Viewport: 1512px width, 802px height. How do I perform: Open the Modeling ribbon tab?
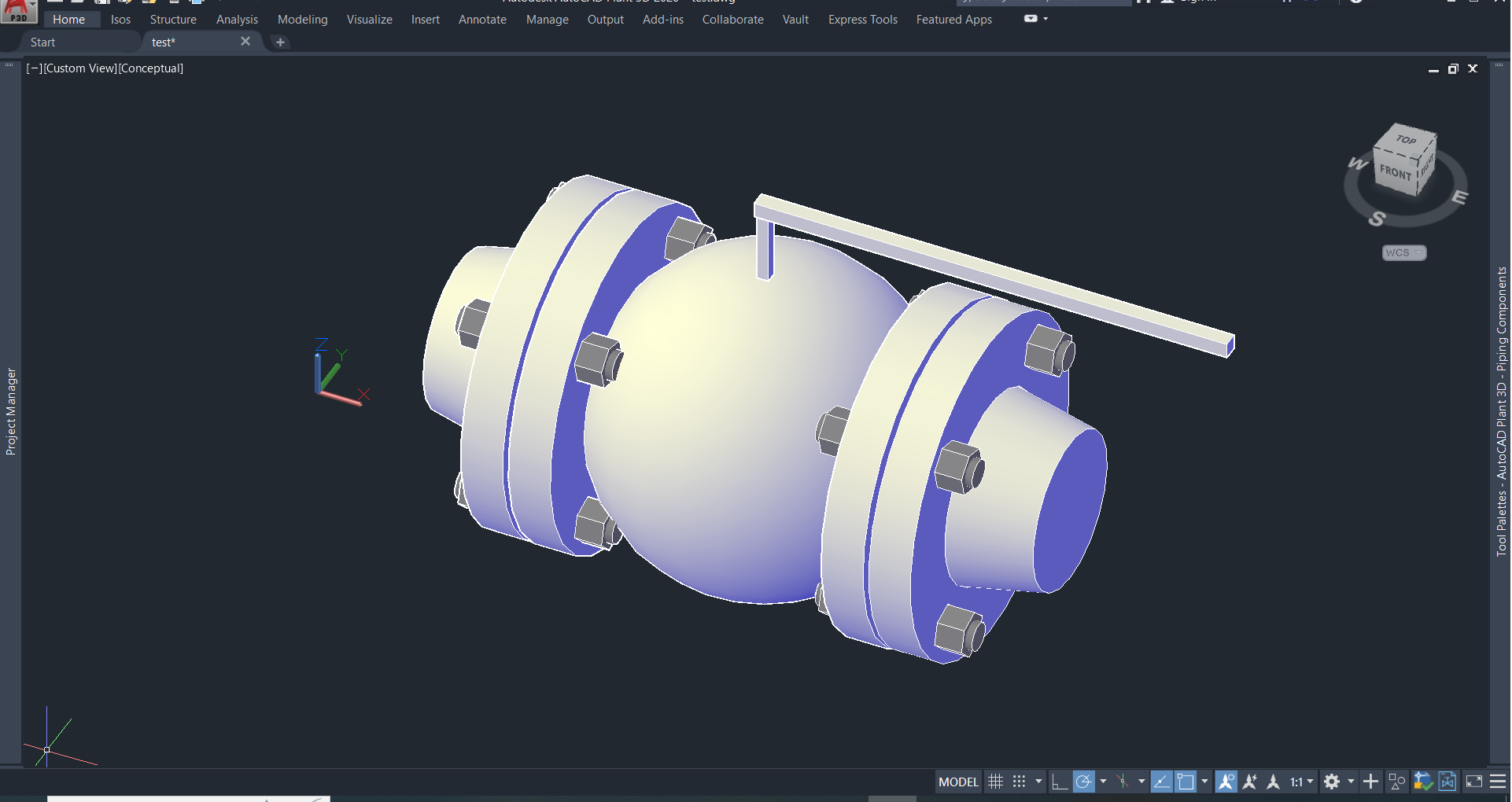click(x=302, y=20)
